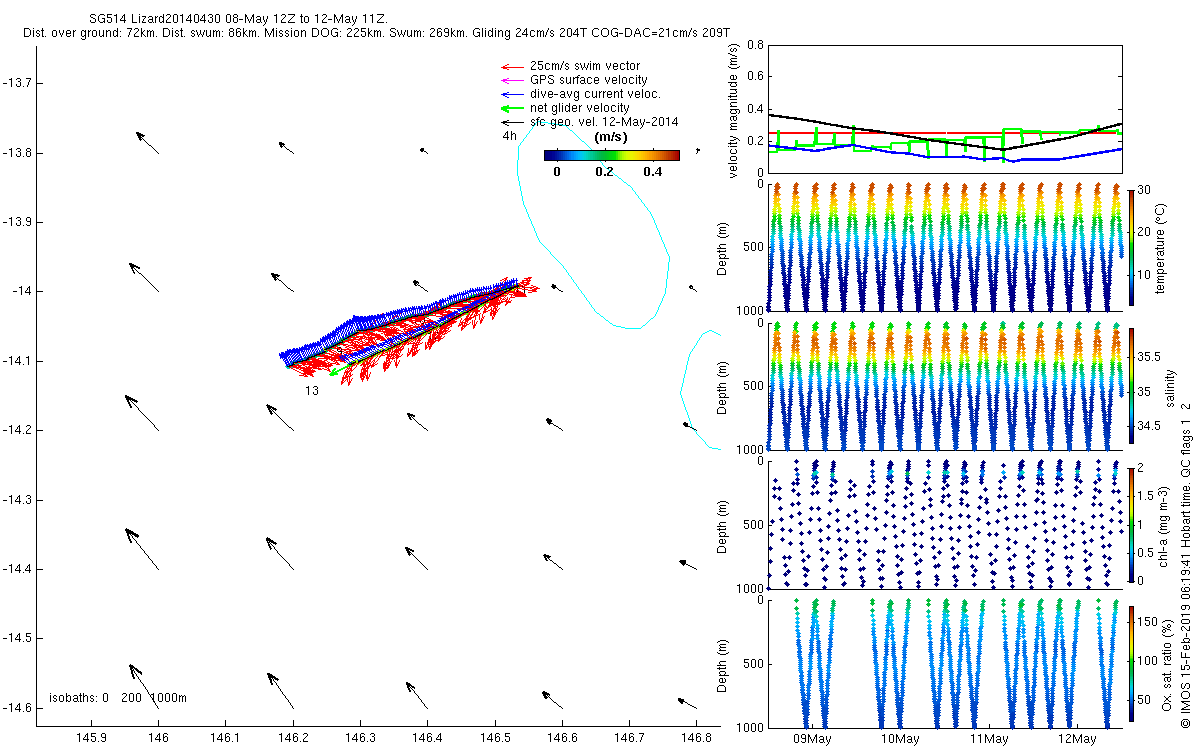Click the '09May' date tick

[x=812, y=739]
